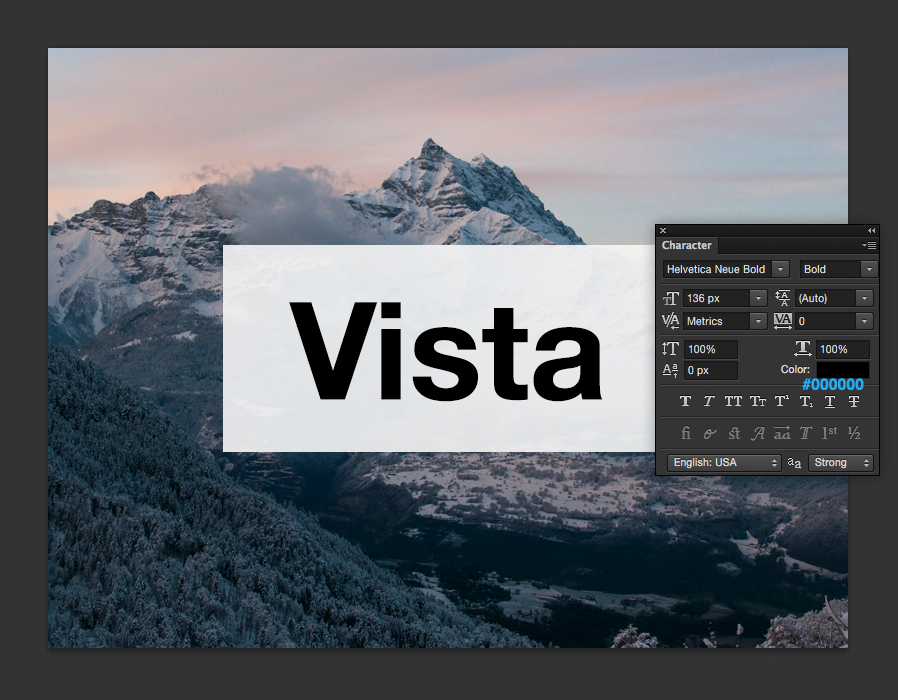Make the text superscript
The width and height of the screenshot is (898, 700).
point(781,401)
